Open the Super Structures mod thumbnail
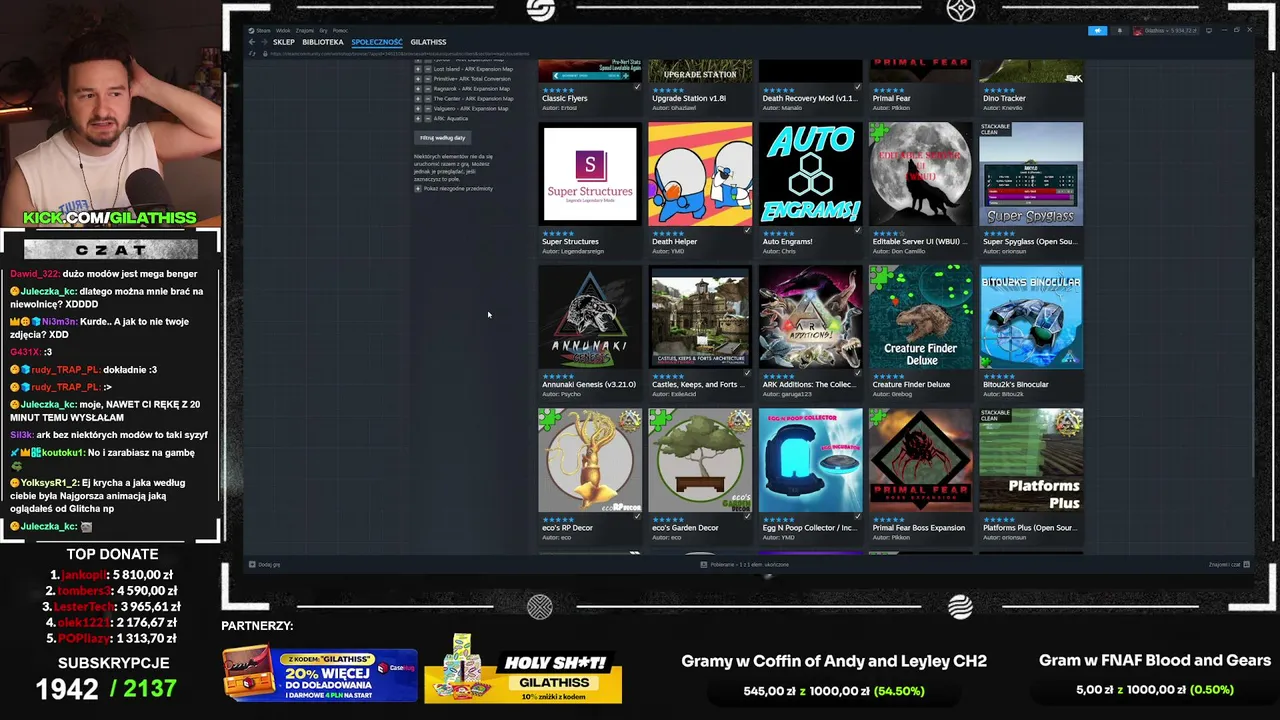Viewport: 1280px width, 720px height. (590, 174)
